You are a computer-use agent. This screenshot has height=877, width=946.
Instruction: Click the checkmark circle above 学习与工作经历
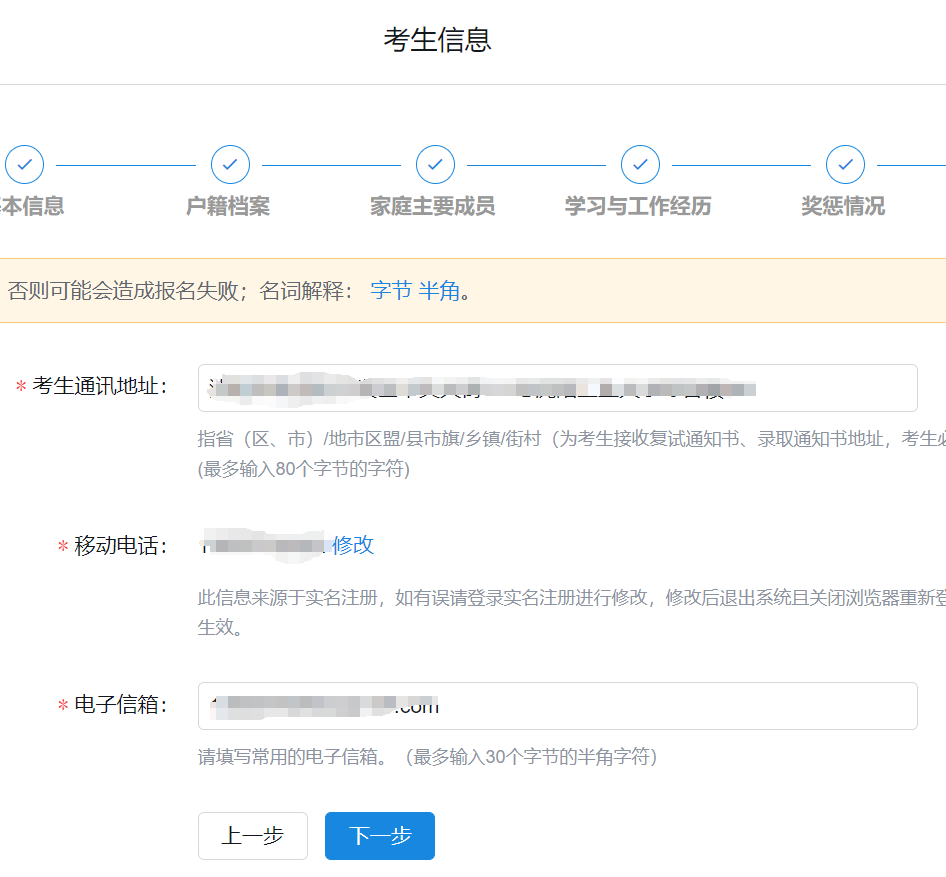(640, 164)
